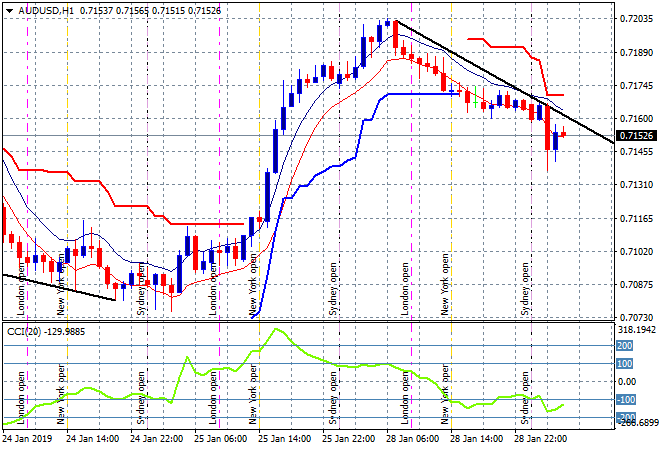Select the current price label 0.71526
The image size is (660, 450).
pyautogui.click(x=635, y=135)
